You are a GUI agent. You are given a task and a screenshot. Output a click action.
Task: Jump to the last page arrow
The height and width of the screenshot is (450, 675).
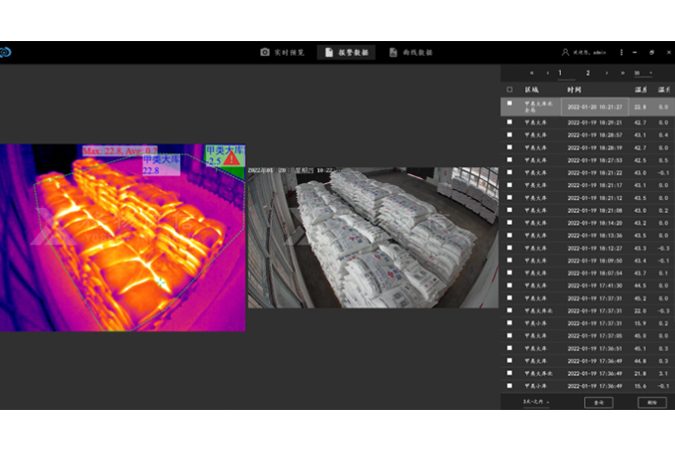621,73
